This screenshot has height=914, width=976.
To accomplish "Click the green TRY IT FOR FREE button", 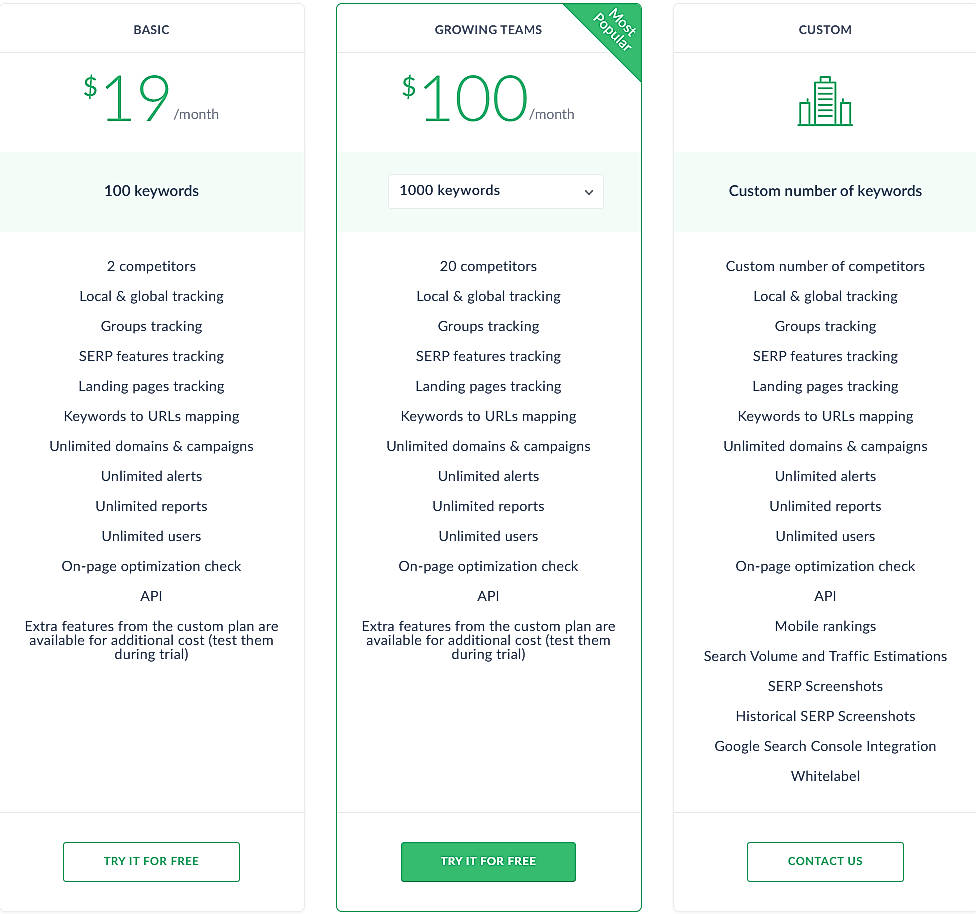I will tap(488, 861).
